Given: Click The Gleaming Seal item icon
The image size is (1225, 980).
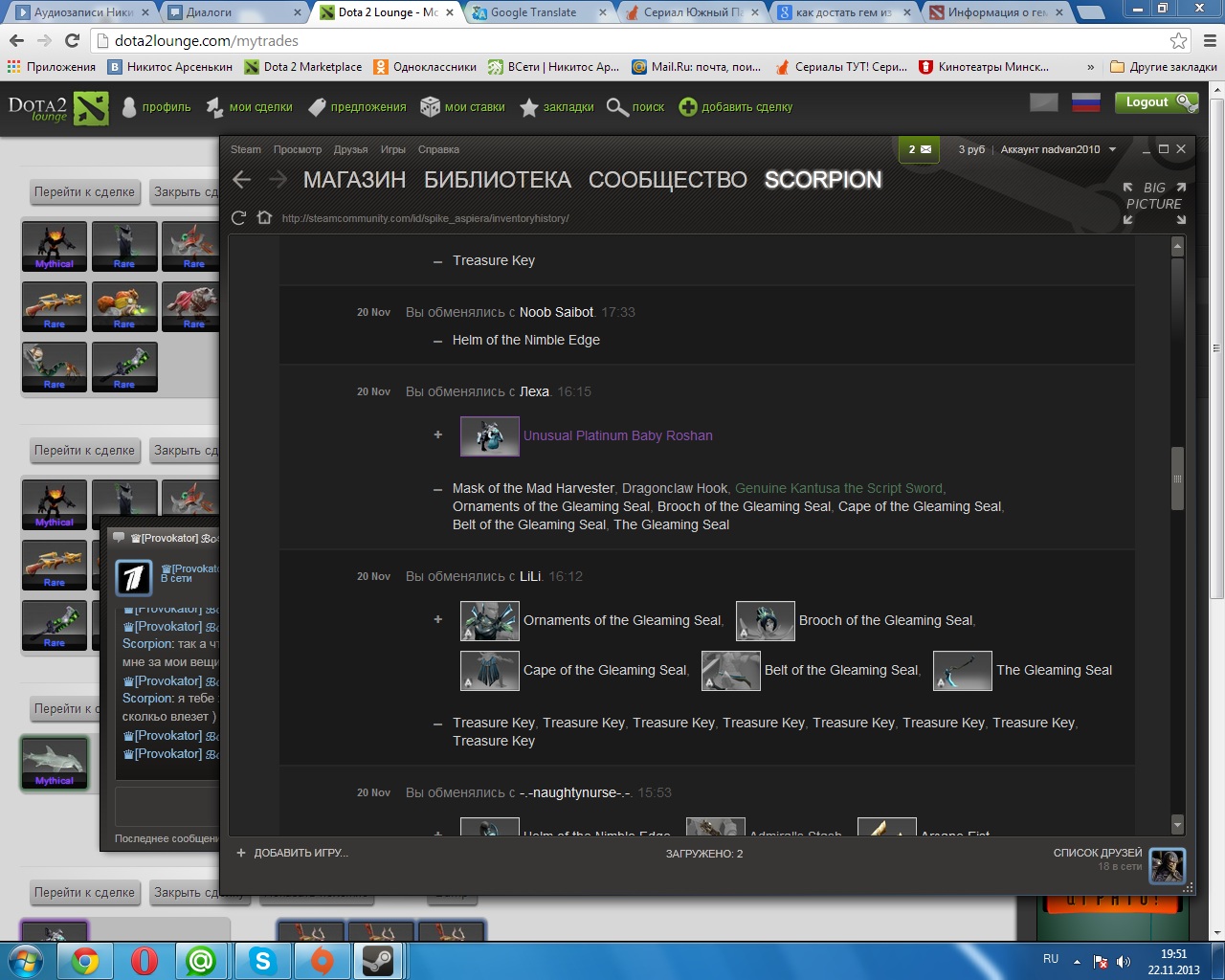Looking at the screenshot, I should (963, 671).
